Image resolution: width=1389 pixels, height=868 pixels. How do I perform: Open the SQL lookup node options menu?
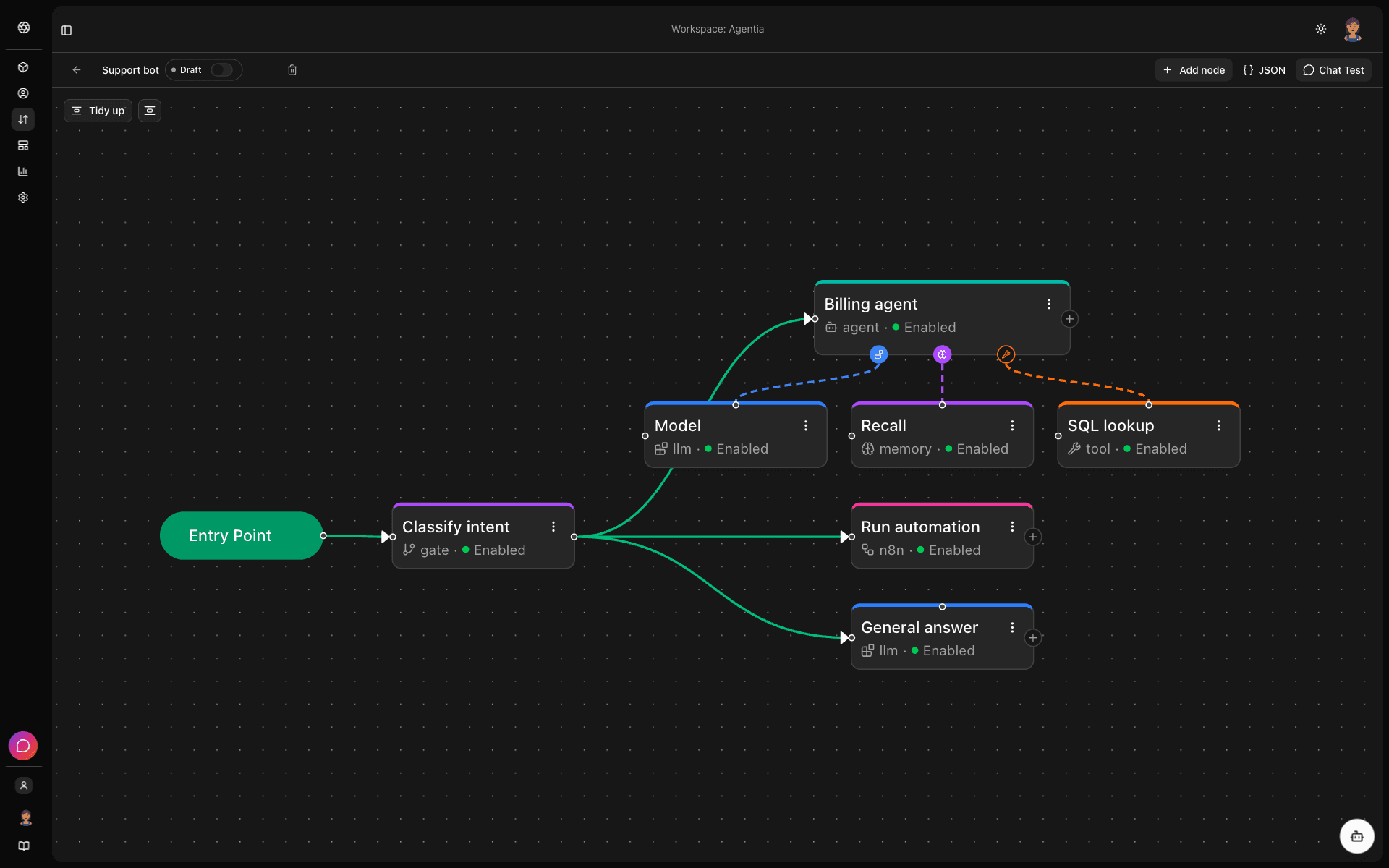(1219, 426)
